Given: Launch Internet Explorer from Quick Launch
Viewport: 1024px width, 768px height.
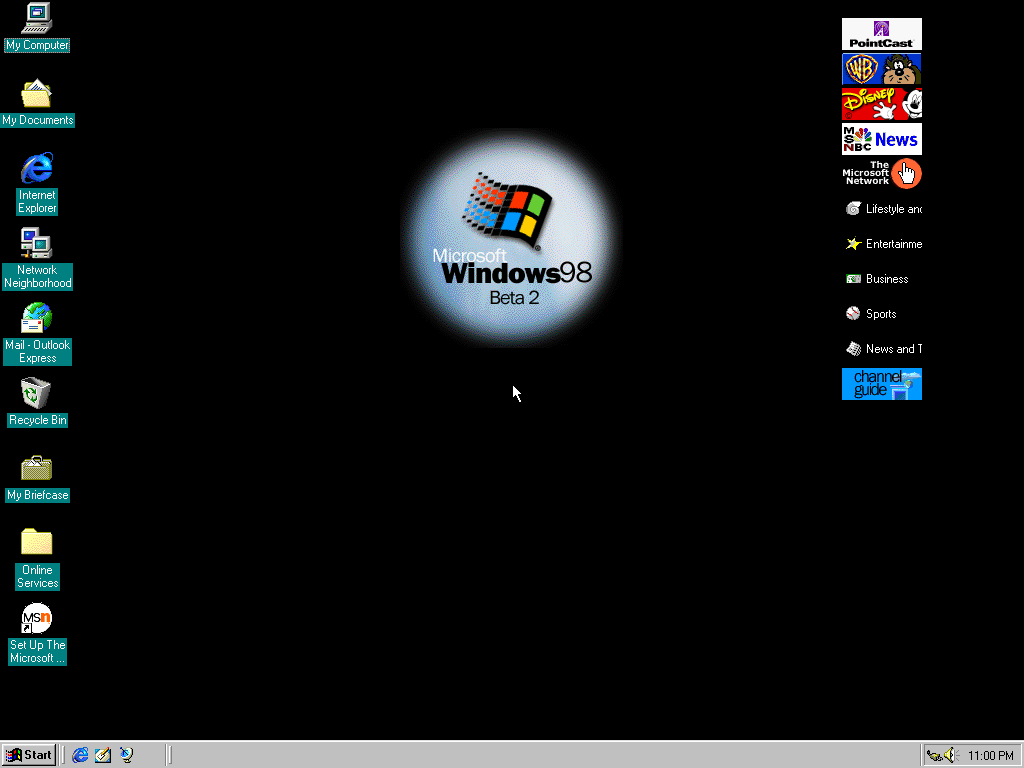Looking at the screenshot, I should point(80,755).
